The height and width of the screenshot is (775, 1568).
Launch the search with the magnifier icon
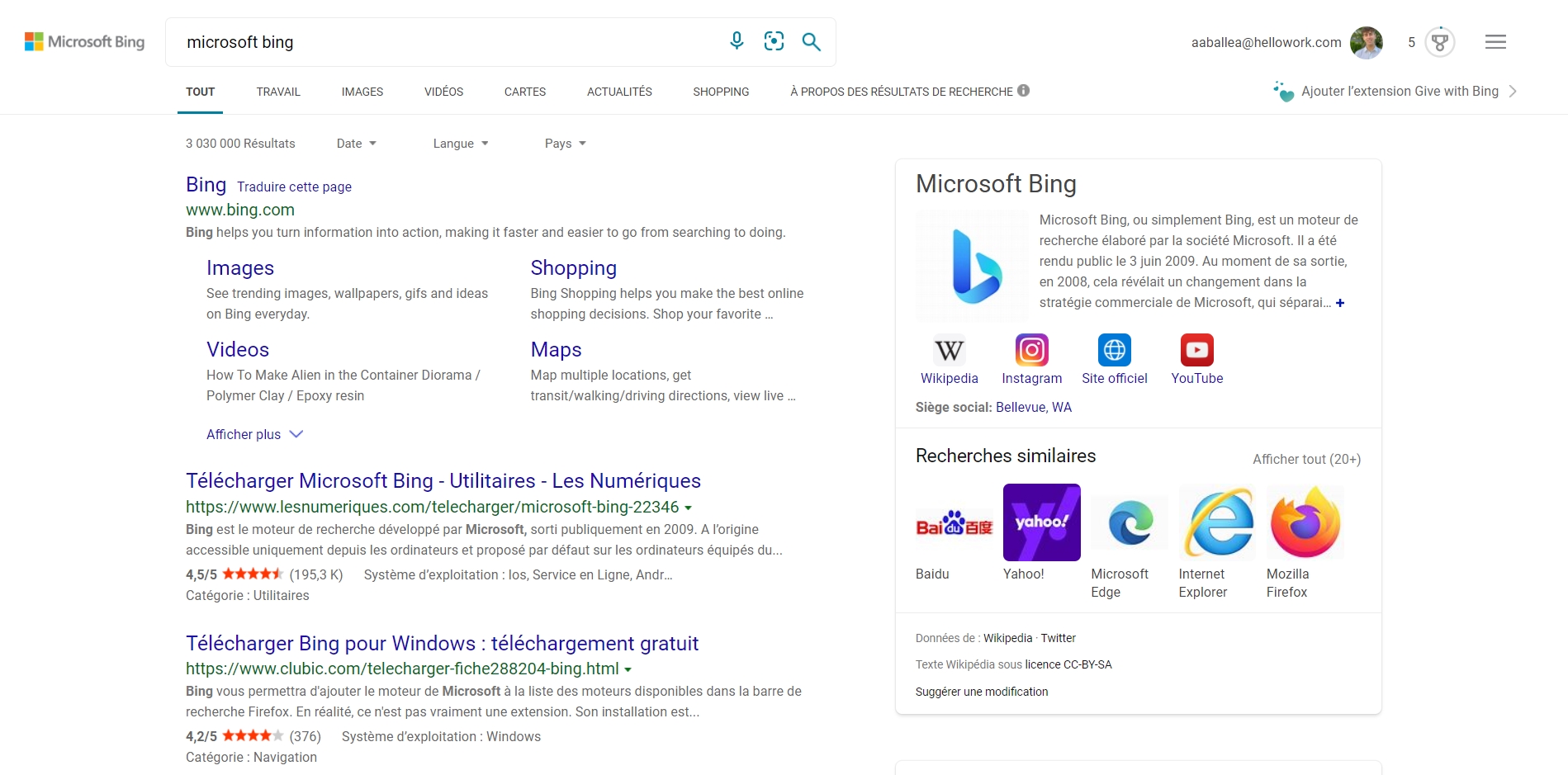(811, 41)
